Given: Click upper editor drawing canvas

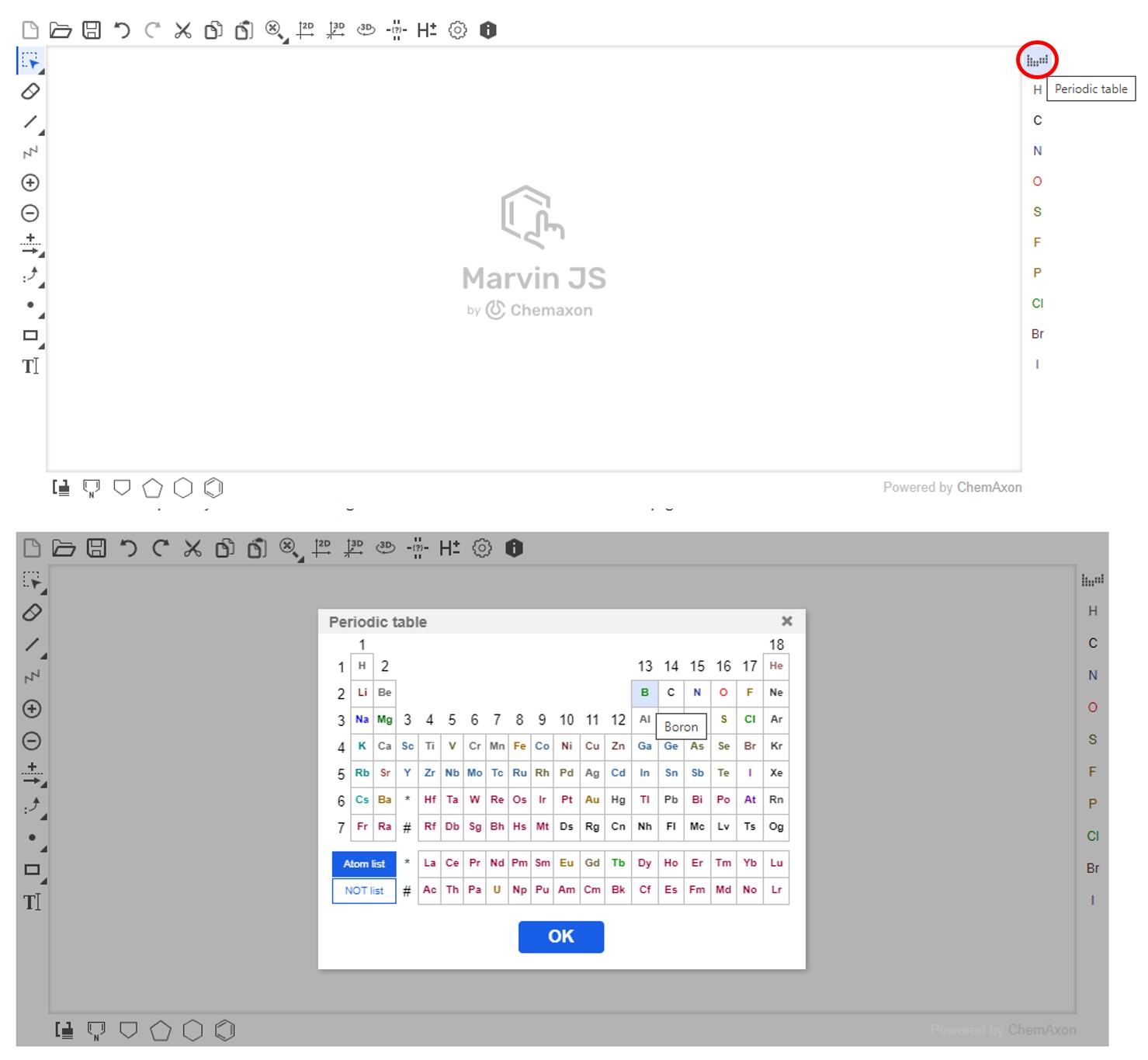Looking at the screenshot, I should [x=534, y=259].
